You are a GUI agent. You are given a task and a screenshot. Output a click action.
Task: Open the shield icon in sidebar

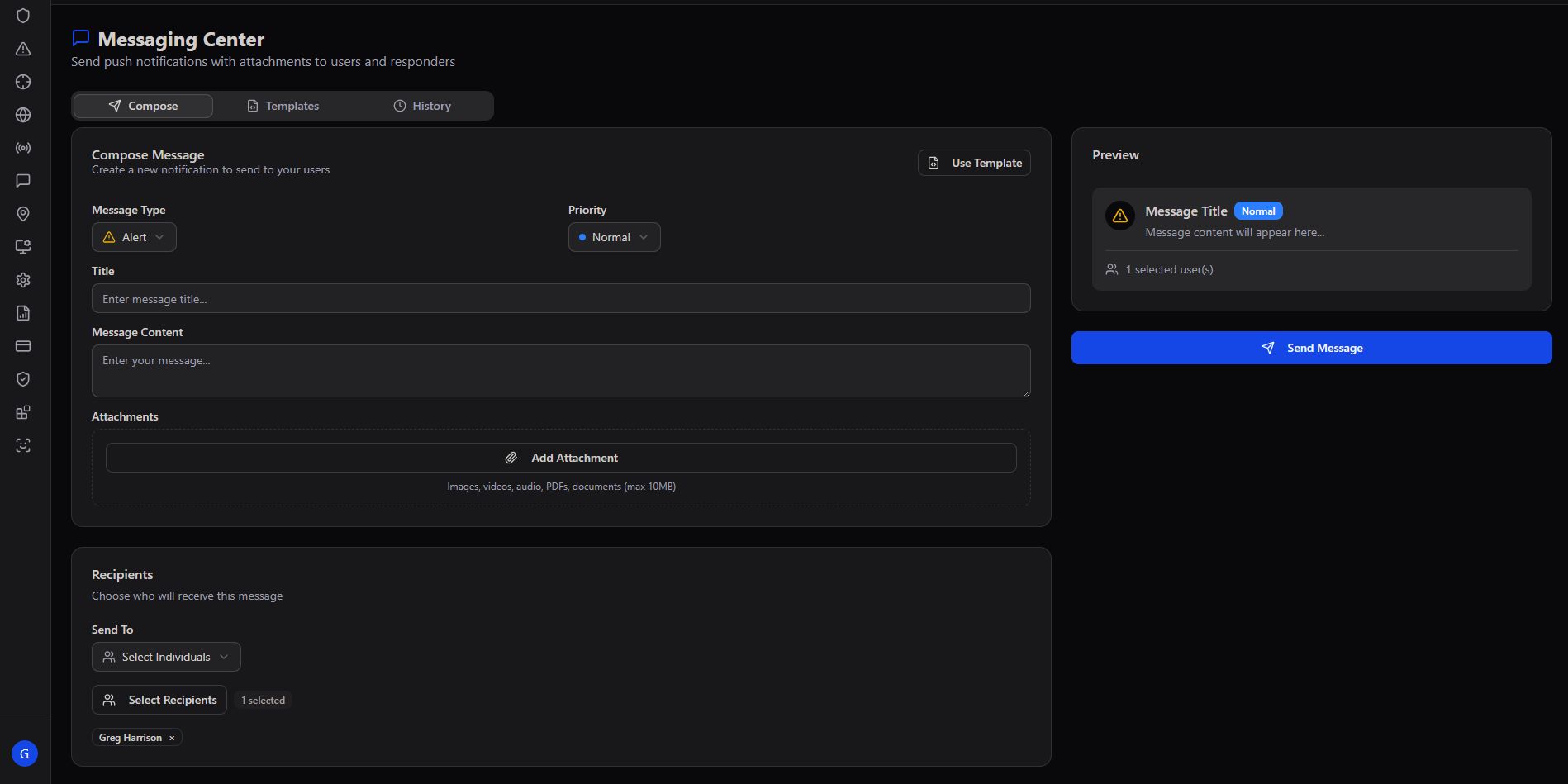[23, 16]
